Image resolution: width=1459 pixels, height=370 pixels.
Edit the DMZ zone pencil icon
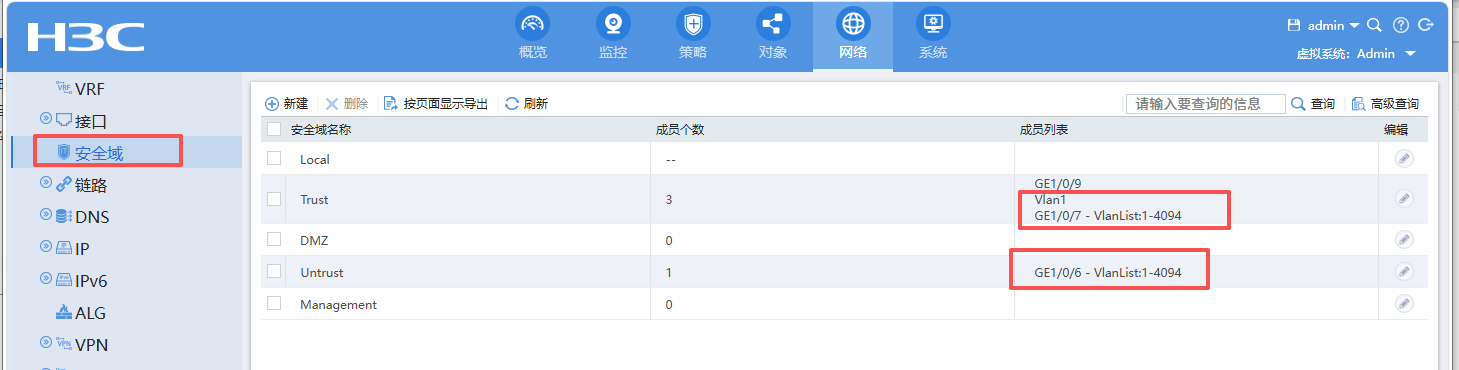[x=1404, y=240]
